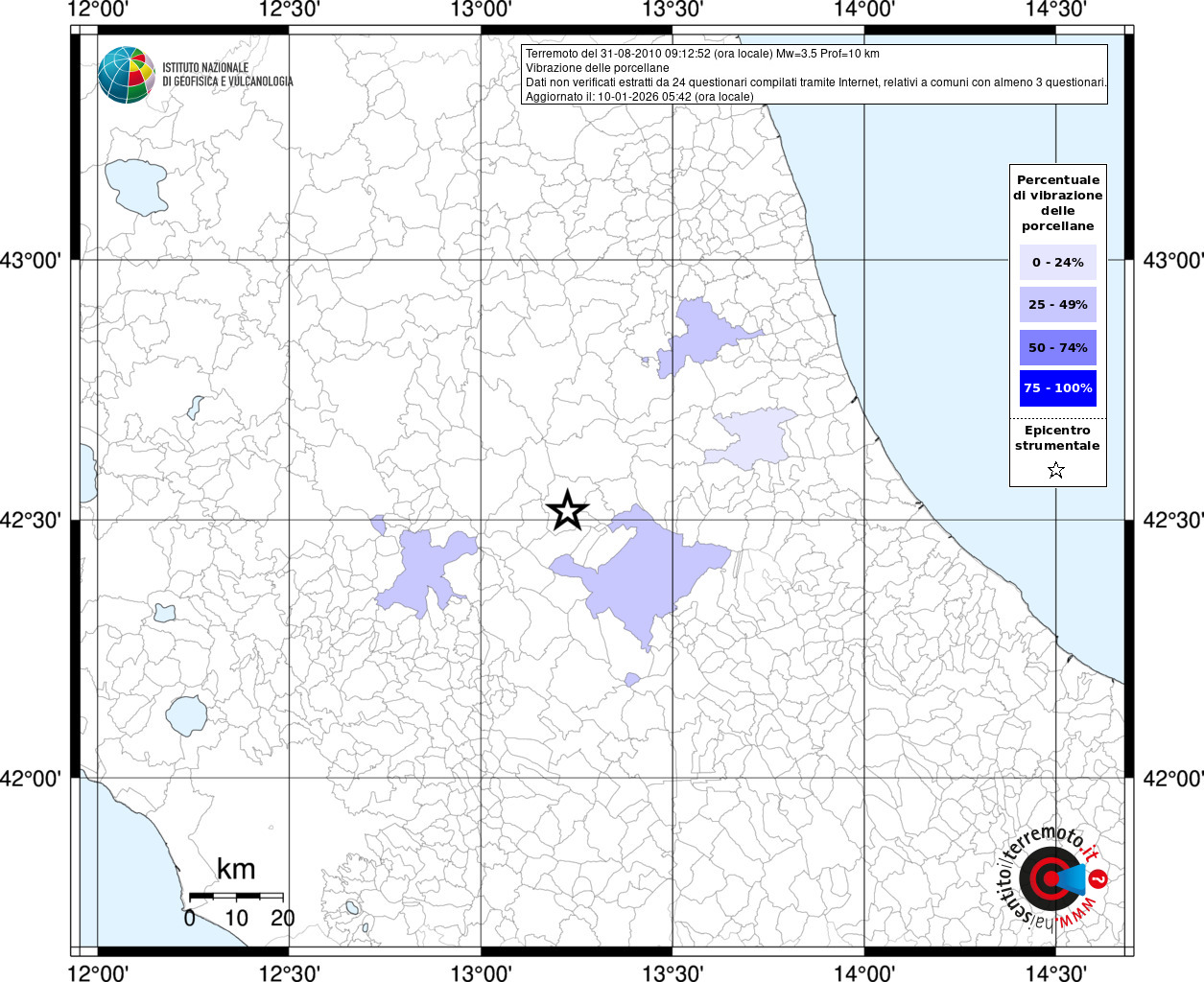This screenshot has width=1204, height=982.
Task: Click the legend title 'Percentuale di vibrazione delle porcellane'
Action: [1058, 203]
